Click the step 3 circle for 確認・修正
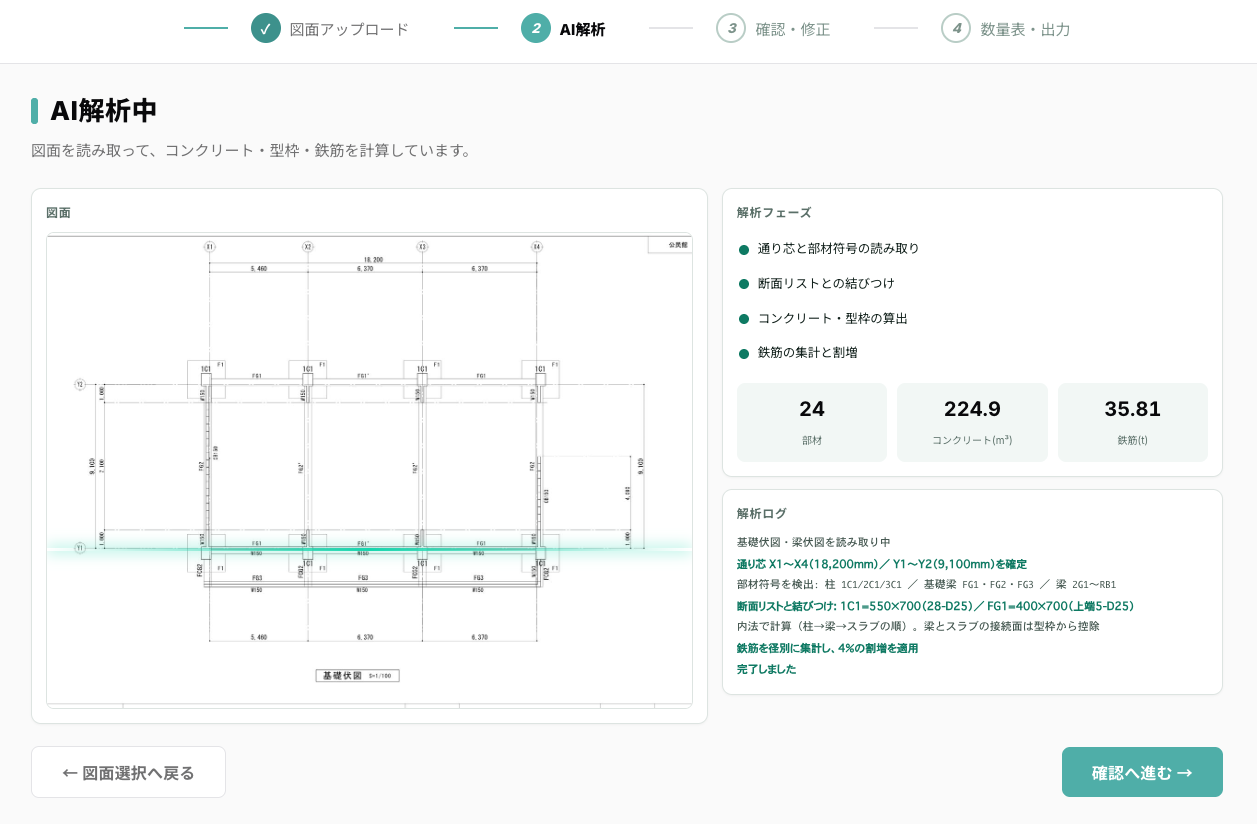Screen dimensions: 1257x824 731,28
